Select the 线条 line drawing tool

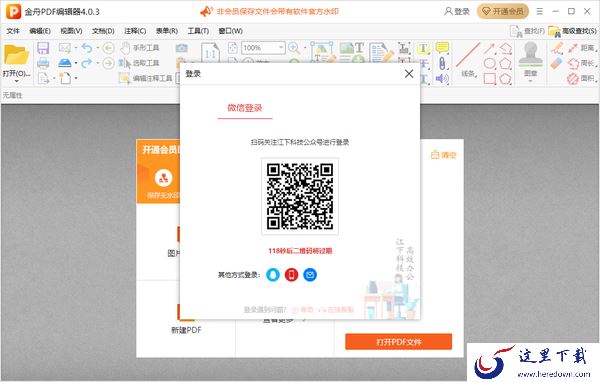pos(468,60)
